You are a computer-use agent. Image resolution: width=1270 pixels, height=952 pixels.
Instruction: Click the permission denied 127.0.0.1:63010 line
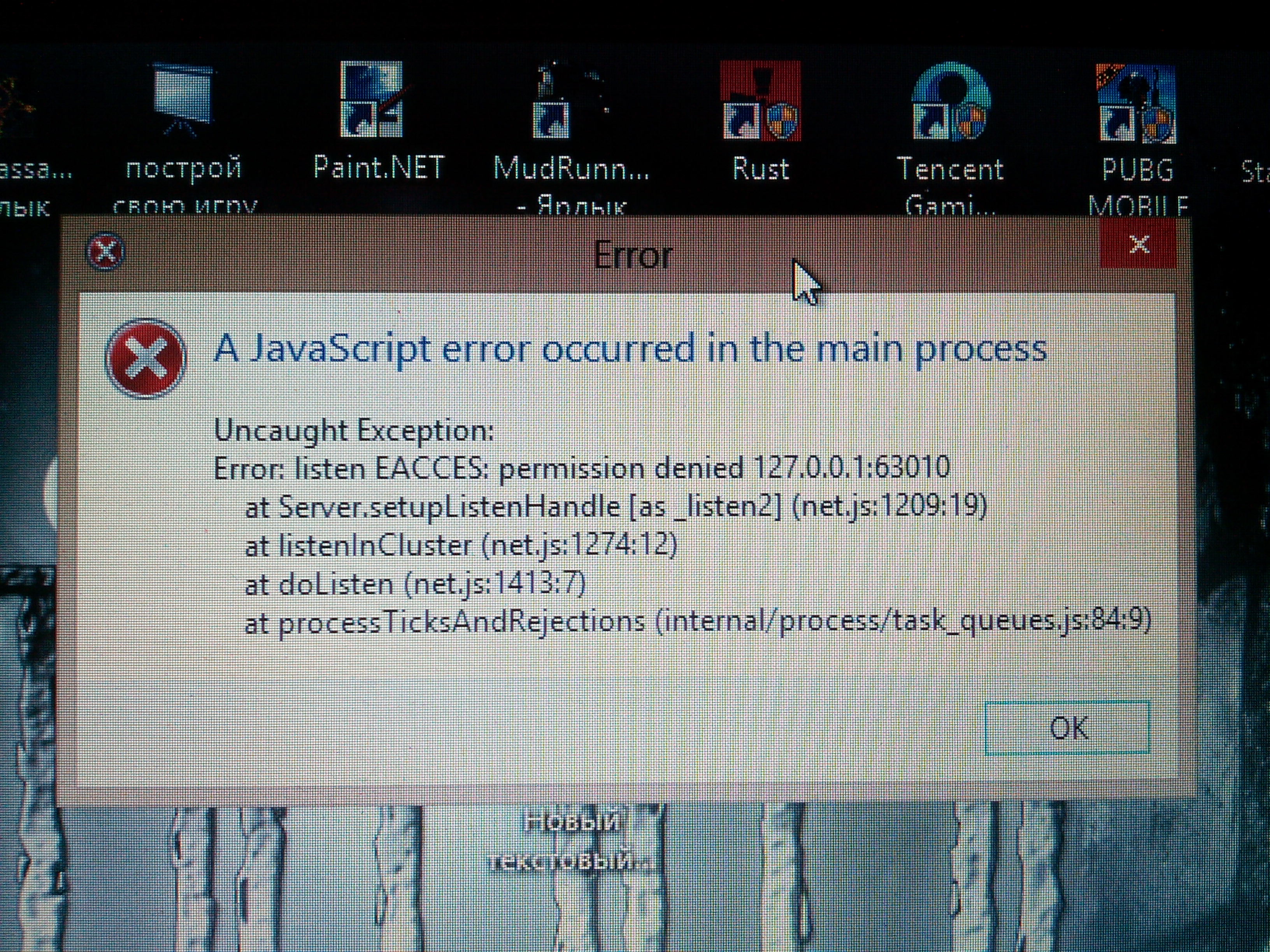tap(582, 468)
